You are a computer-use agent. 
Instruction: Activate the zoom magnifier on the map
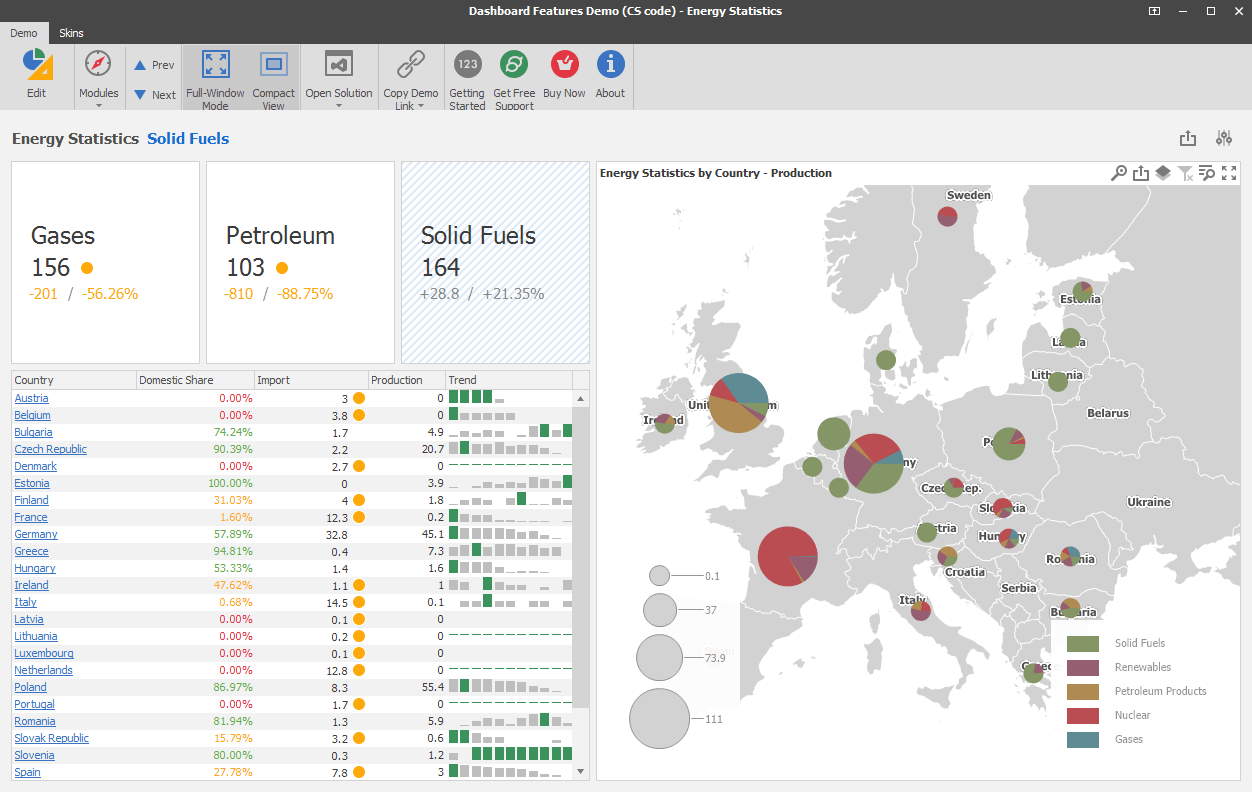pos(1119,172)
